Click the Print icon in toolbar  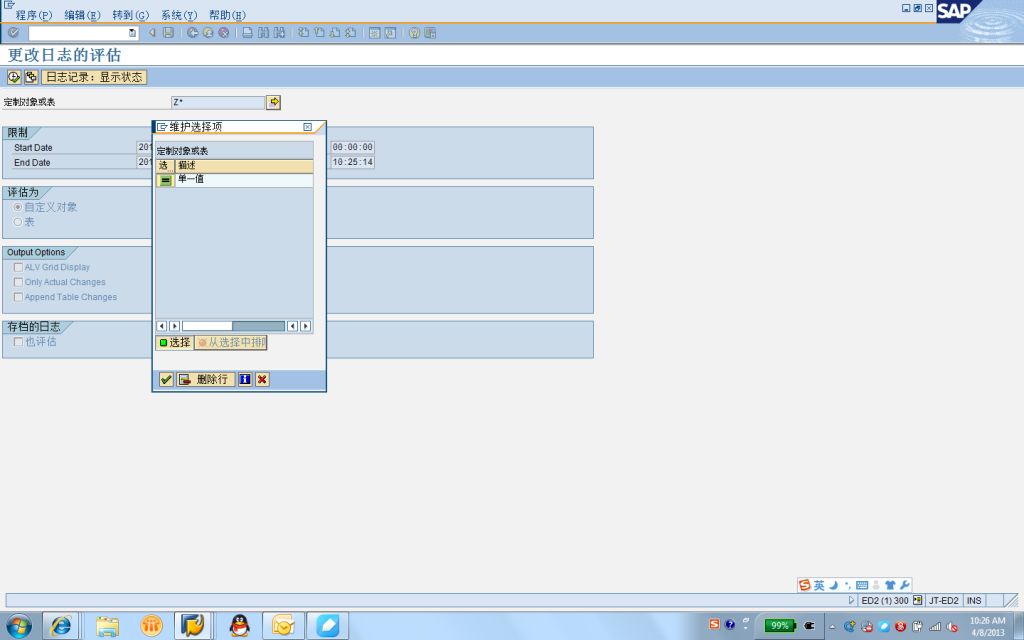point(248,33)
